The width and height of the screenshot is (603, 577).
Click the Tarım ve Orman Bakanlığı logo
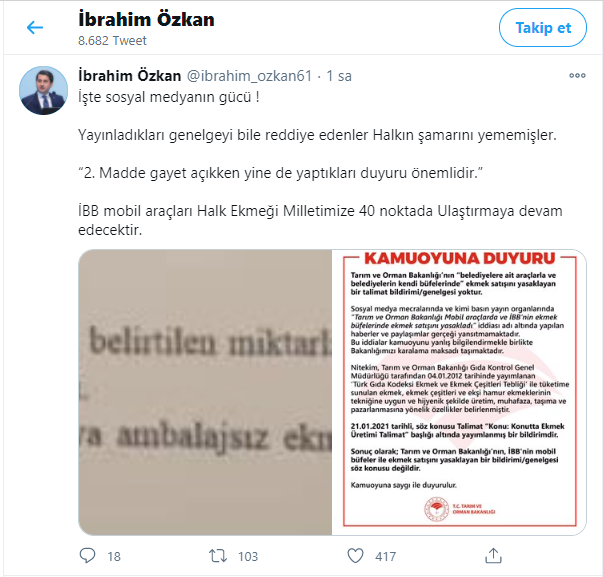point(436,509)
